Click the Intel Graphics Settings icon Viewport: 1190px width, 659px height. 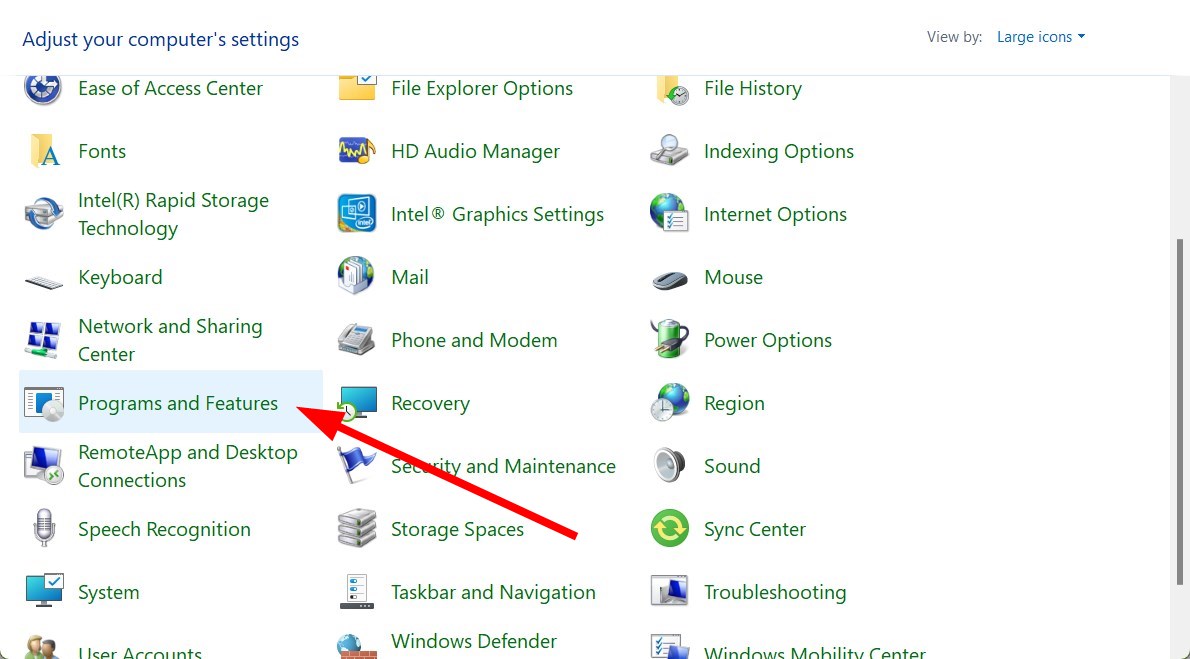(x=357, y=214)
